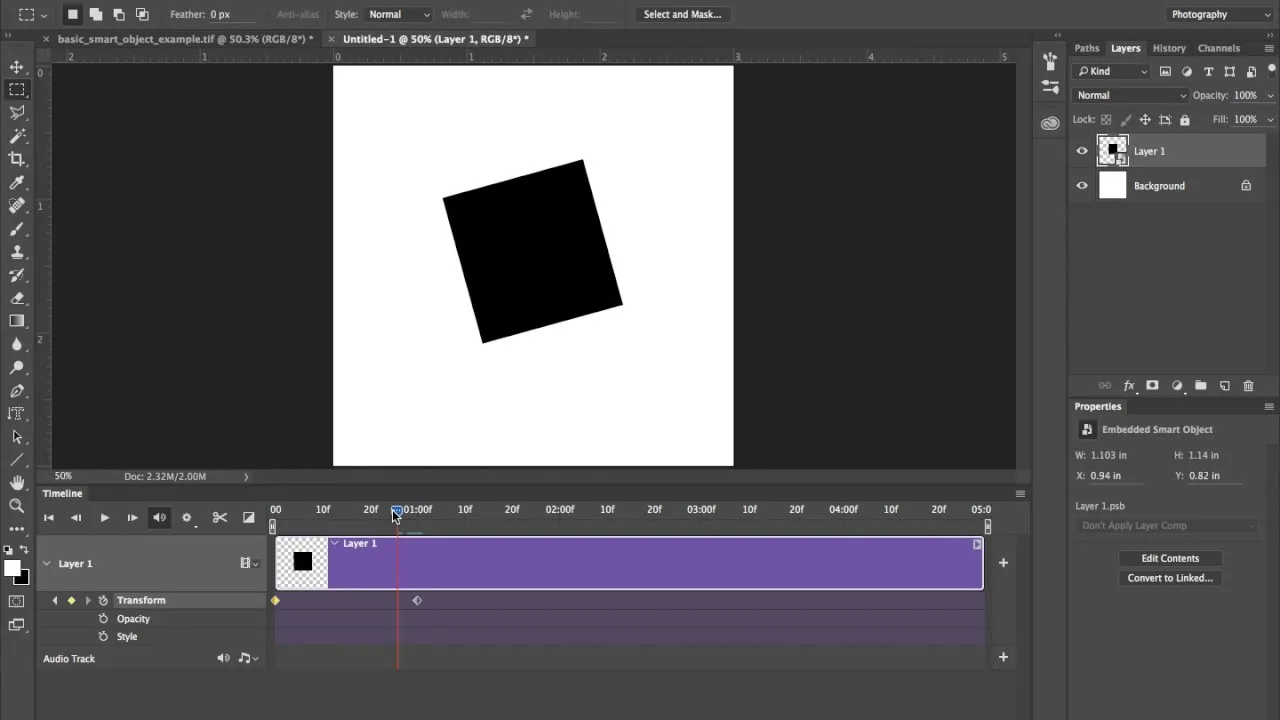Image resolution: width=1280 pixels, height=720 pixels.
Task: Click Convert to Linked button
Action: coord(1170,578)
